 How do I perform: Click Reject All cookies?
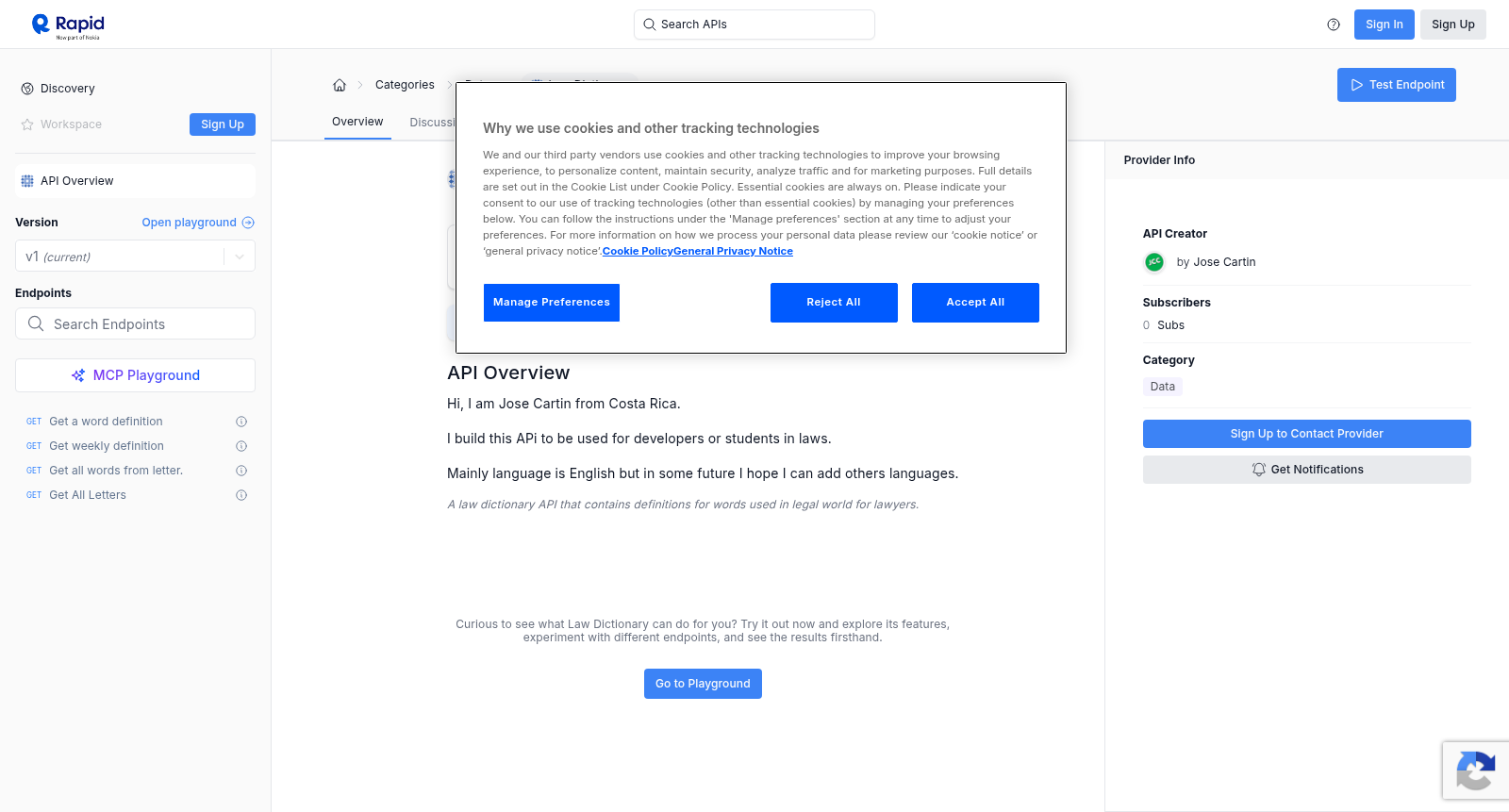click(834, 303)
